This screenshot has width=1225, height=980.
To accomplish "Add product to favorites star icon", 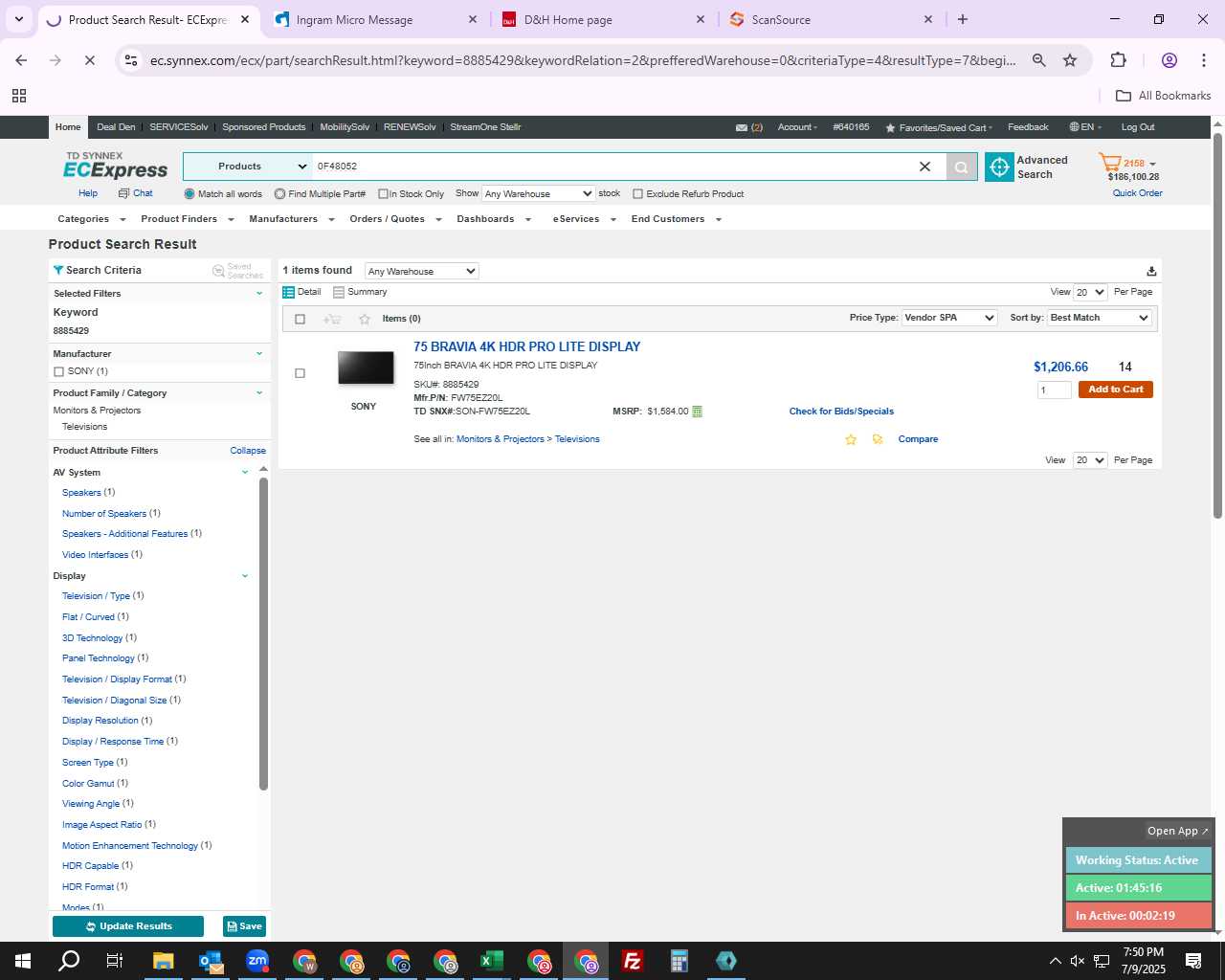I will click(850, 439).
